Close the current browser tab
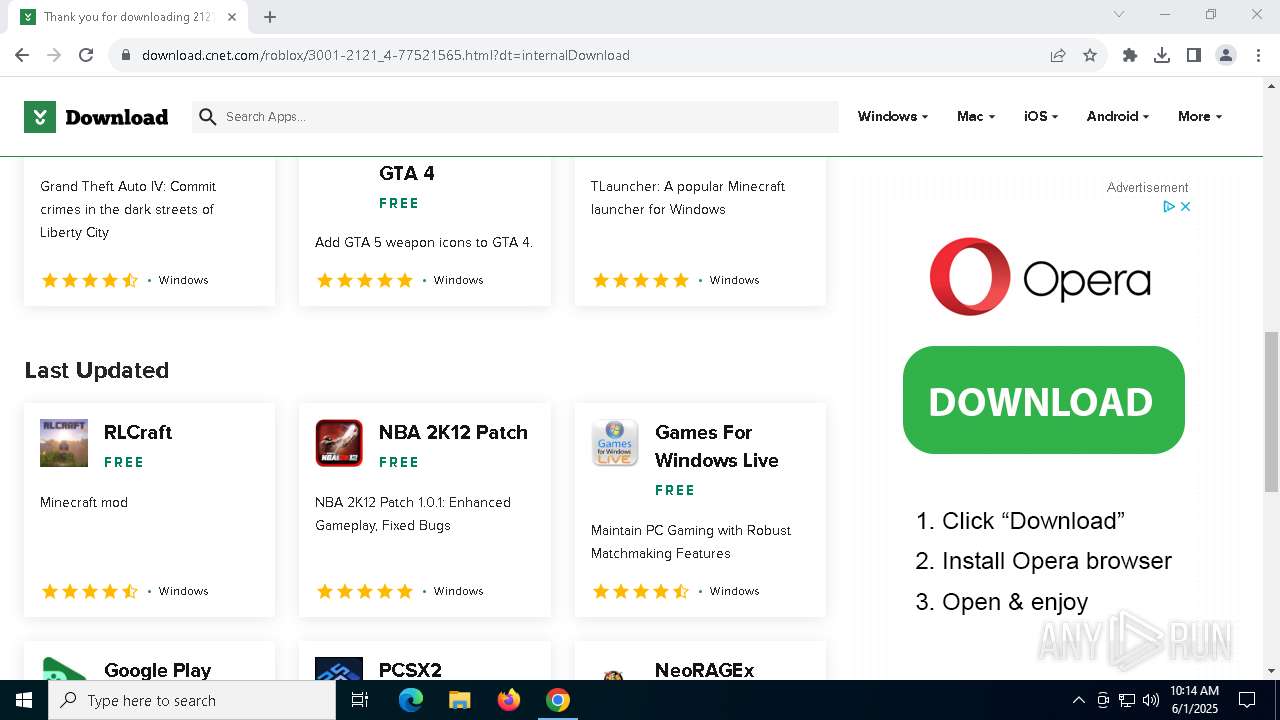 point(232,17)
